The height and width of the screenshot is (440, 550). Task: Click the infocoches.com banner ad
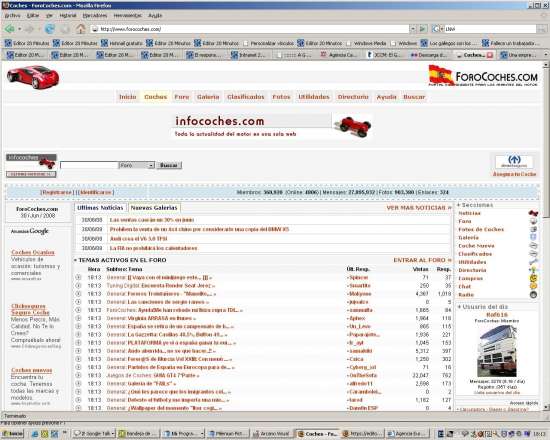(x=272, y=127)
